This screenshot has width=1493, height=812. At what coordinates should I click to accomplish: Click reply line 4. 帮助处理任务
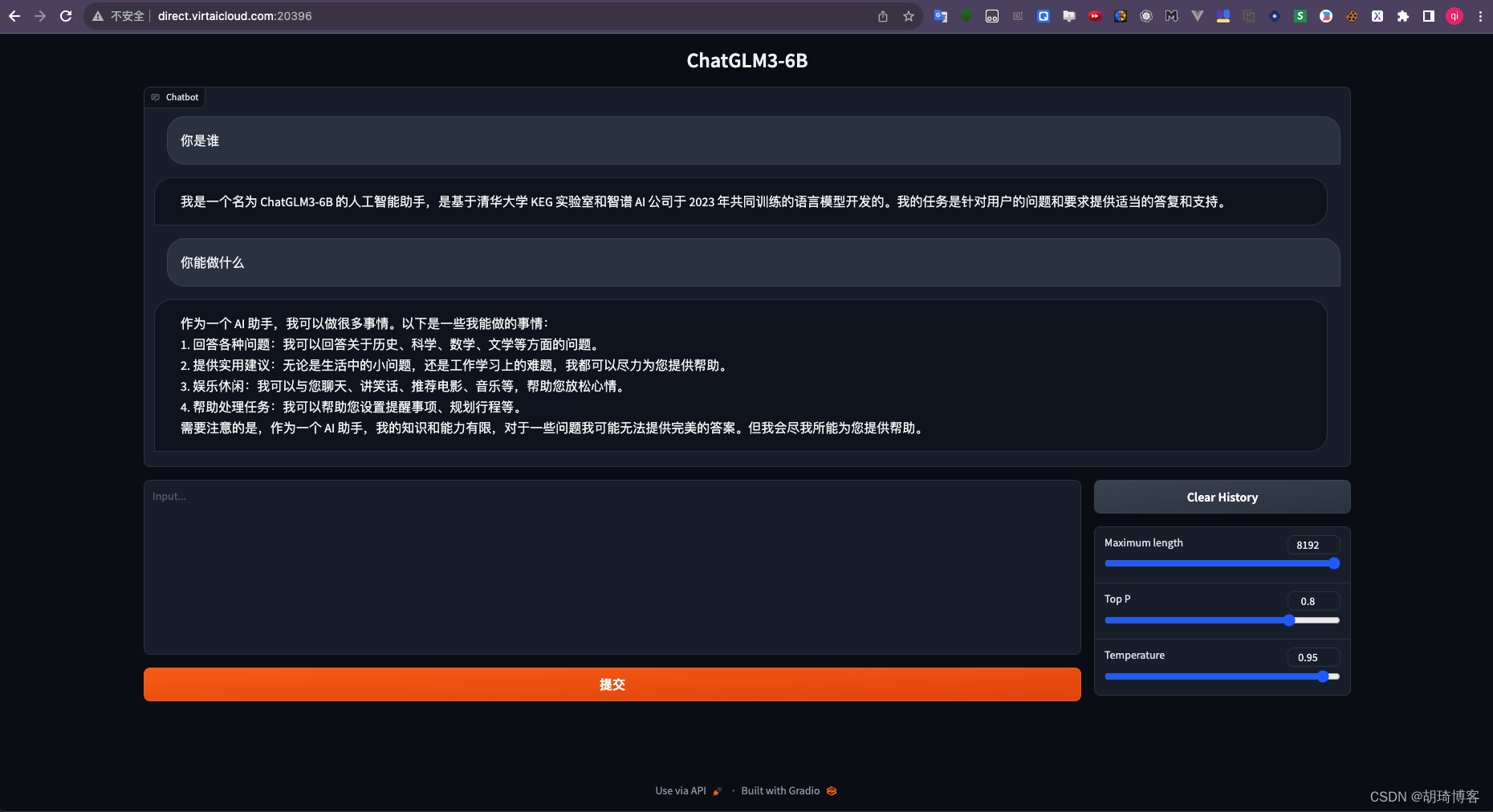point(353,407)
